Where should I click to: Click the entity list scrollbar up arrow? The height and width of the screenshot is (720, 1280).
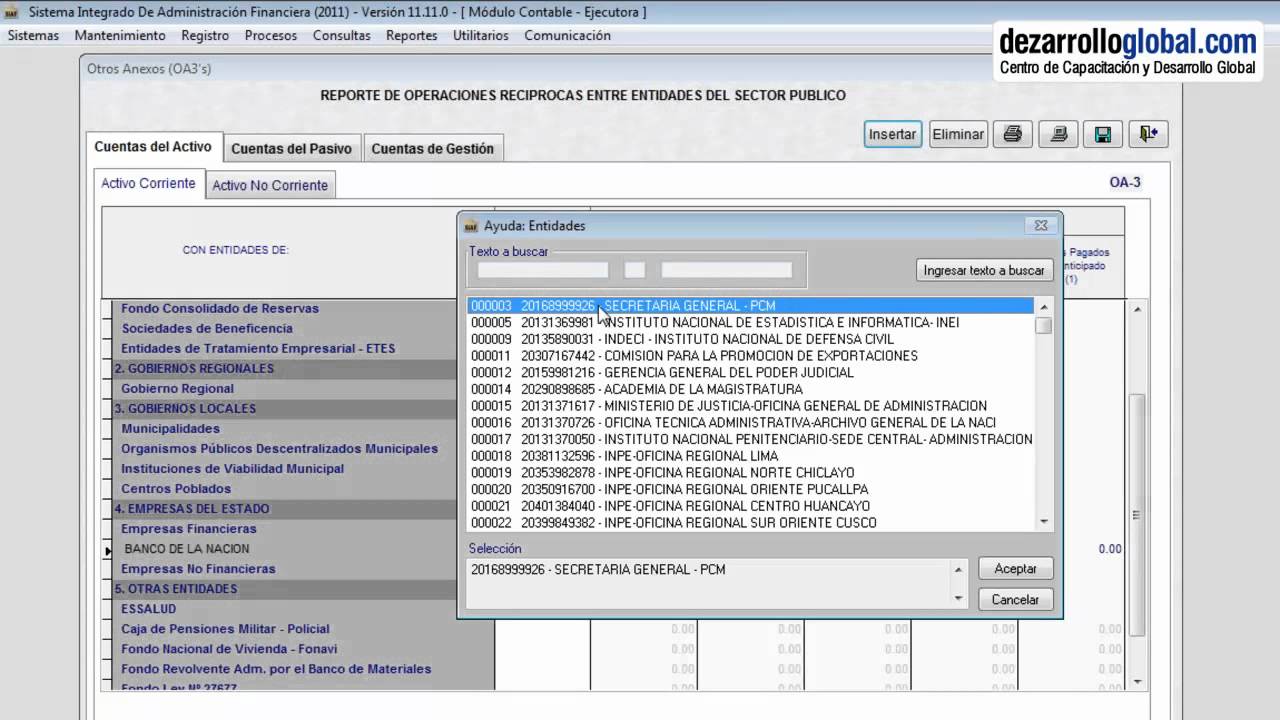(1044, 307)
